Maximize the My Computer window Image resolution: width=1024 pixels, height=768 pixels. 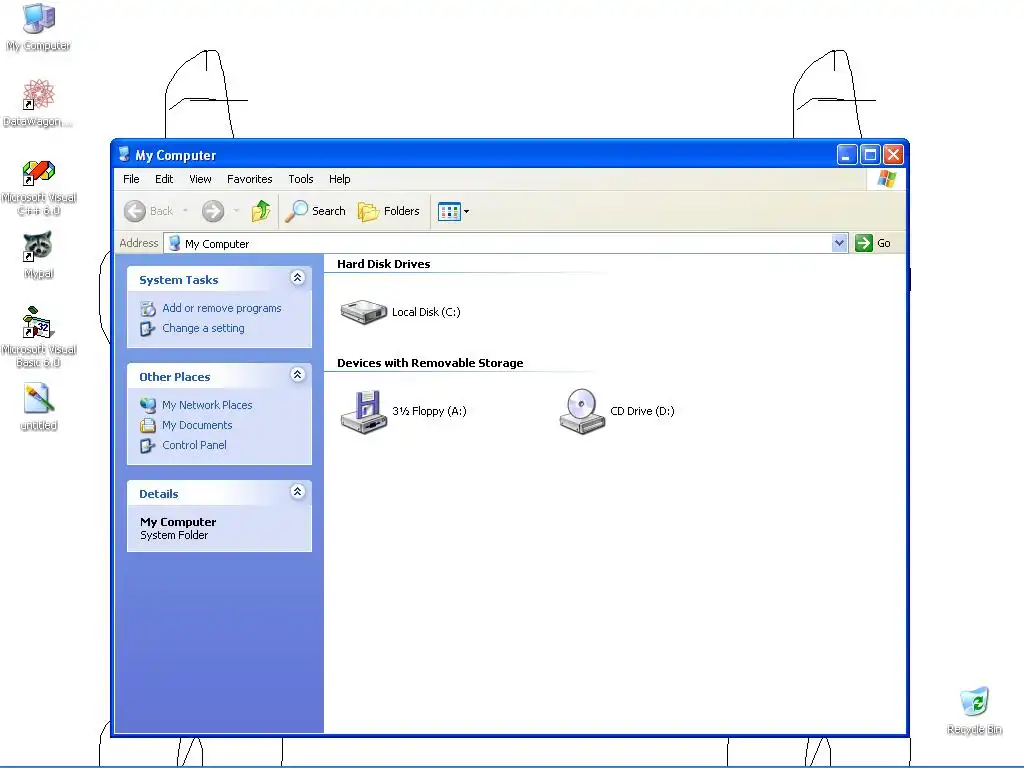[871, 155]
